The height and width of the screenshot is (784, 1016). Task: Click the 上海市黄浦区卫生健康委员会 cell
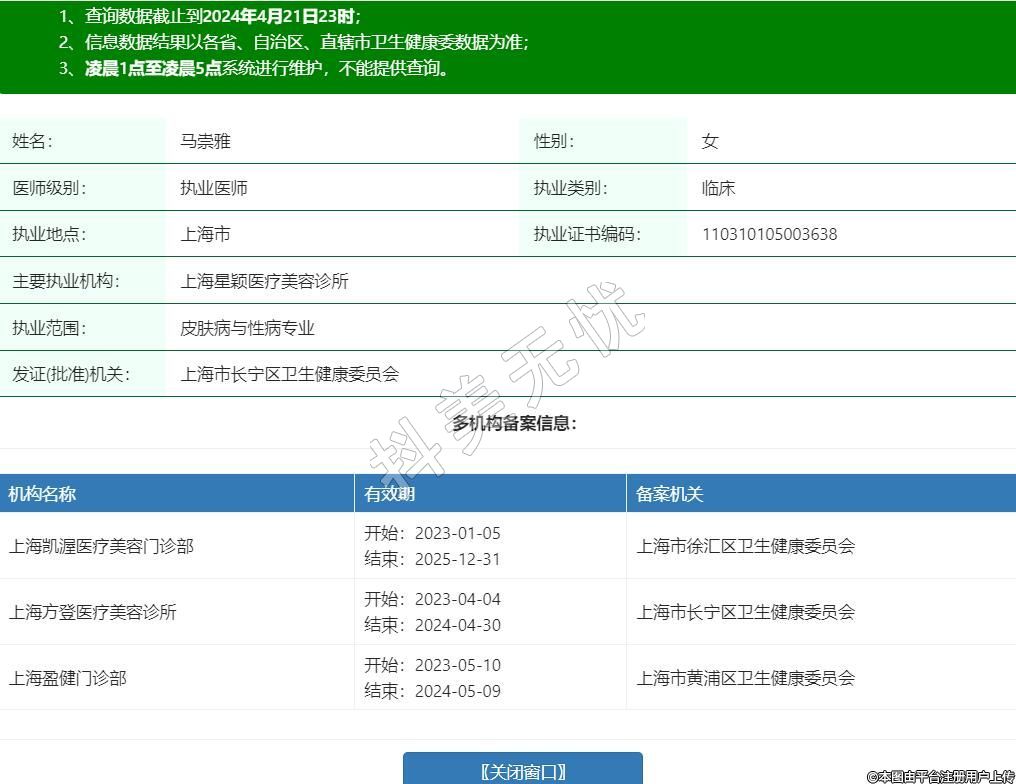745,678
